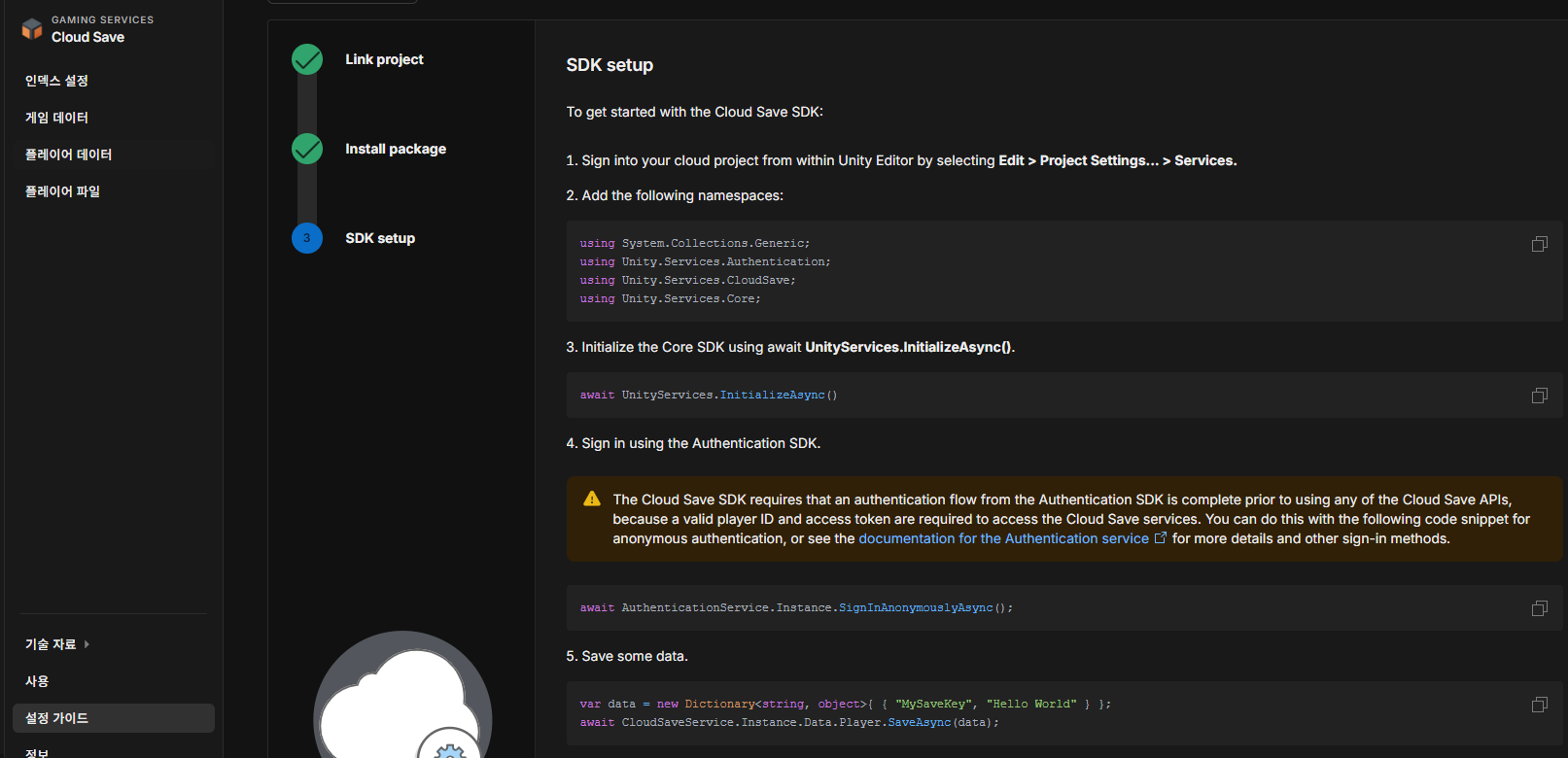
Task: Go to Install package step
Action: pos(396,149)
